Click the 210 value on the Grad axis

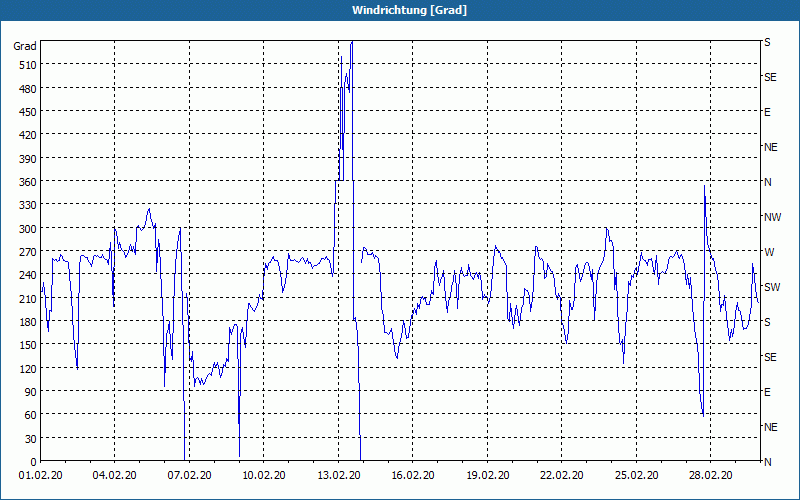tap(28, 298)
